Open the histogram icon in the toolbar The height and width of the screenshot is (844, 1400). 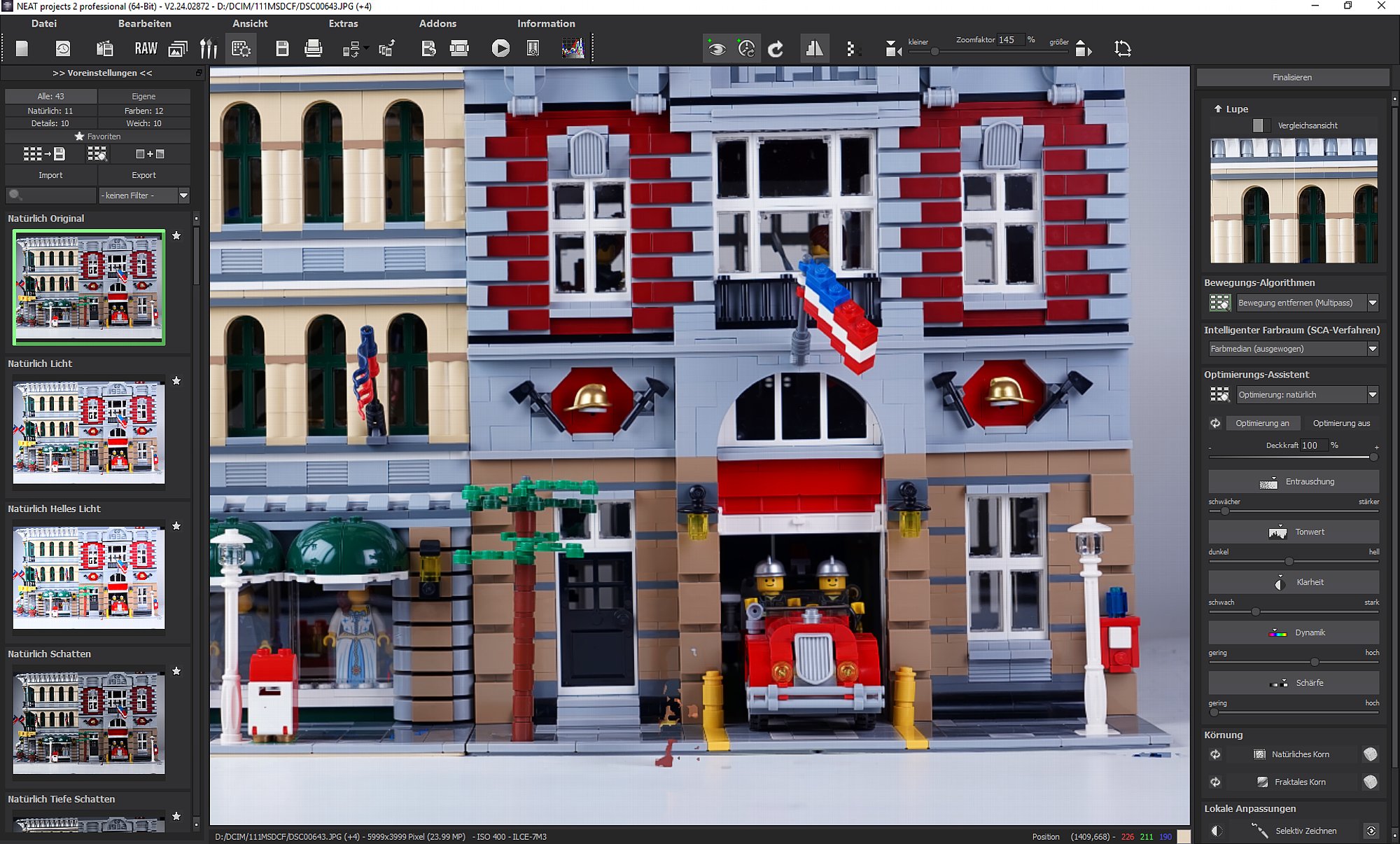573,48
